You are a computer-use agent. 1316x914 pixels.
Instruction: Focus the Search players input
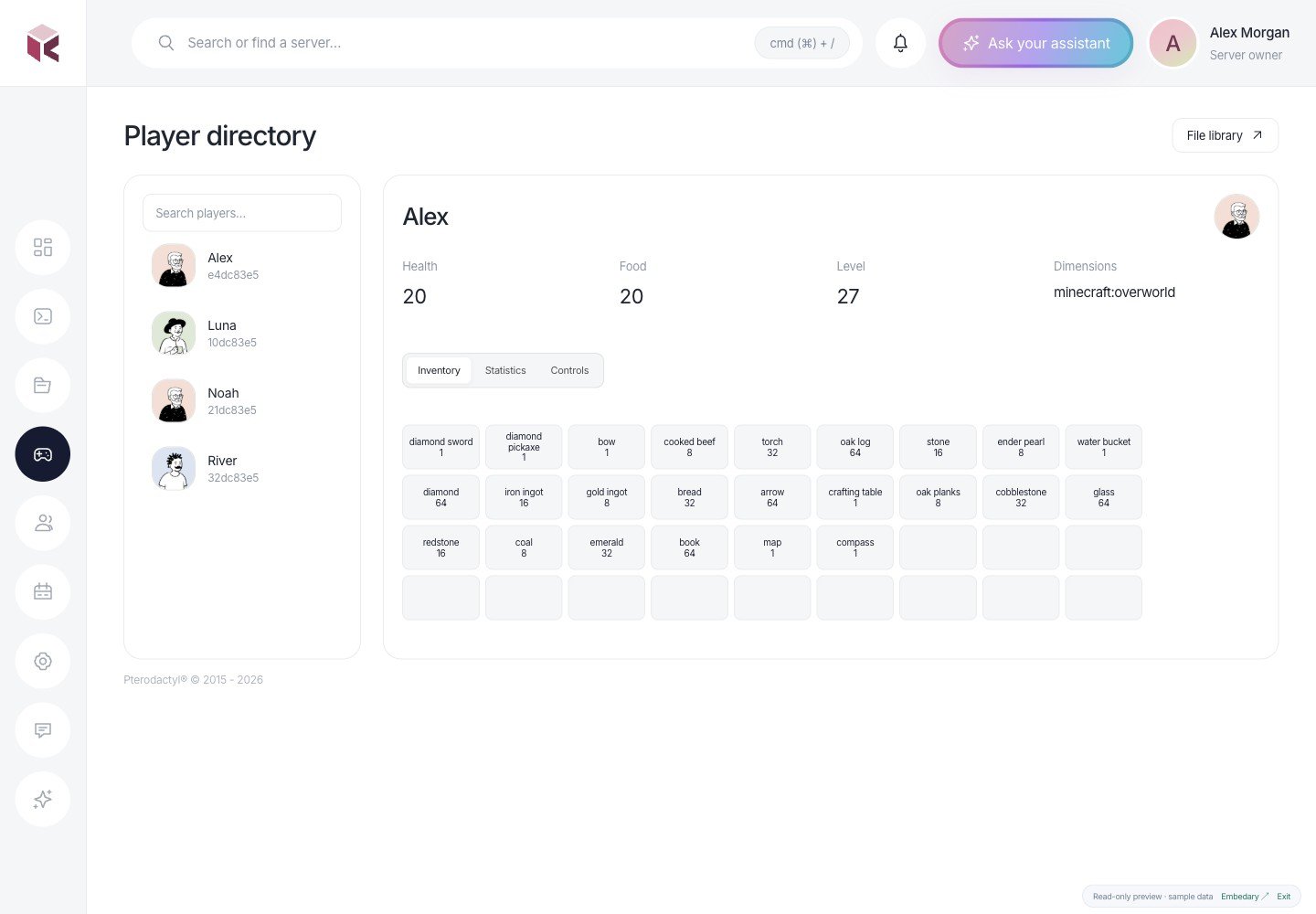point(242,213)
